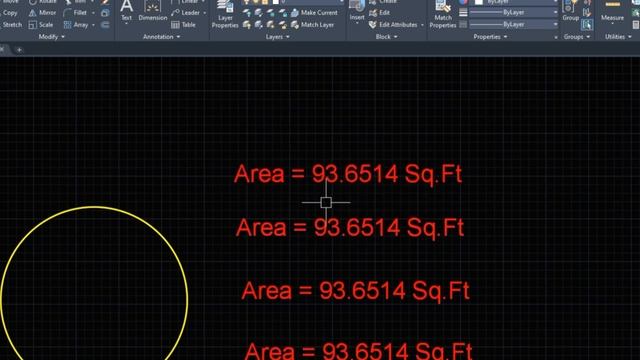
Task: Open the Array dropdown arrow
Action: point(93,25)
